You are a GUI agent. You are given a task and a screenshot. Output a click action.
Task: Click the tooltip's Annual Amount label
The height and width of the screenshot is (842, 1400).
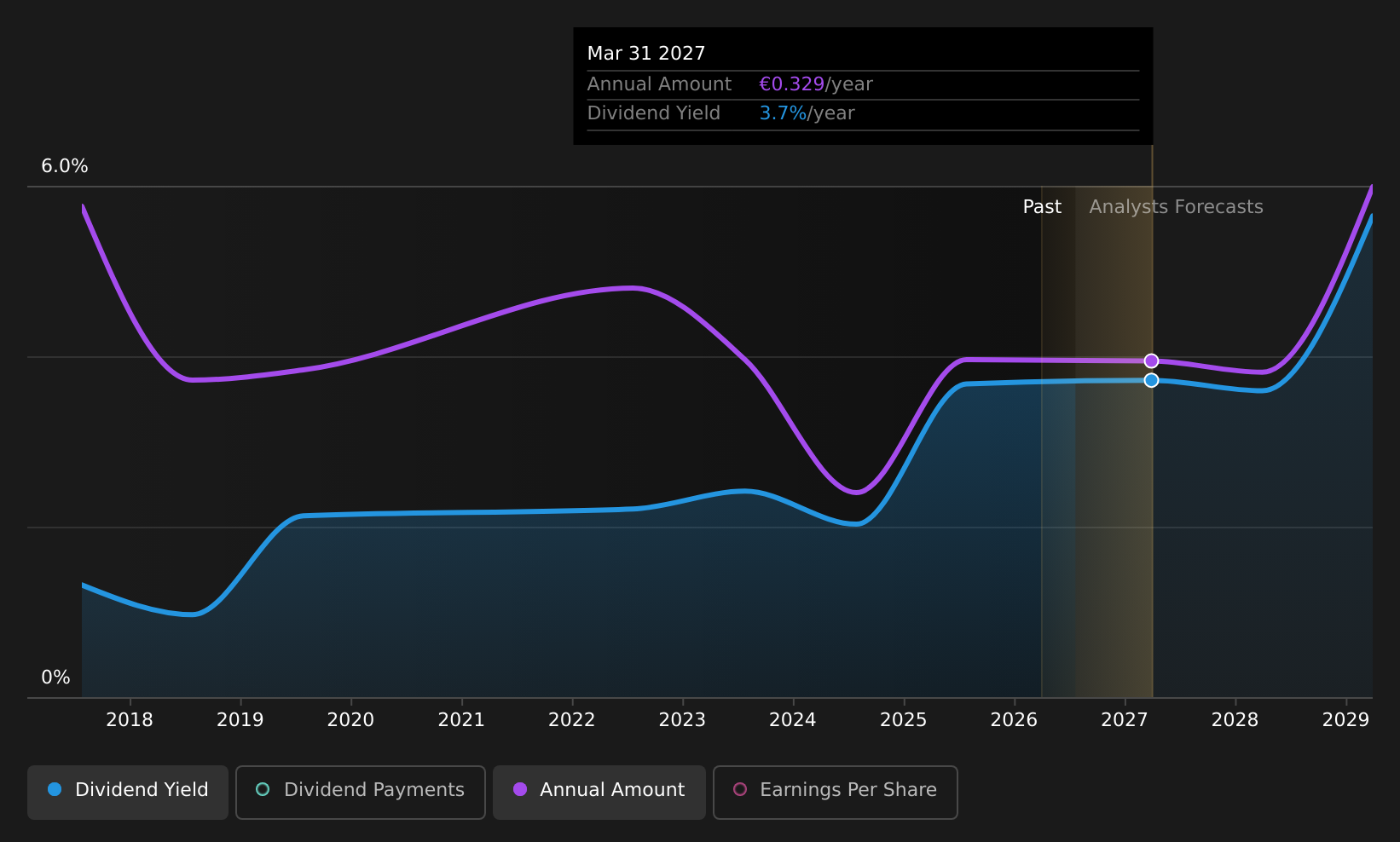click(659, 84)
